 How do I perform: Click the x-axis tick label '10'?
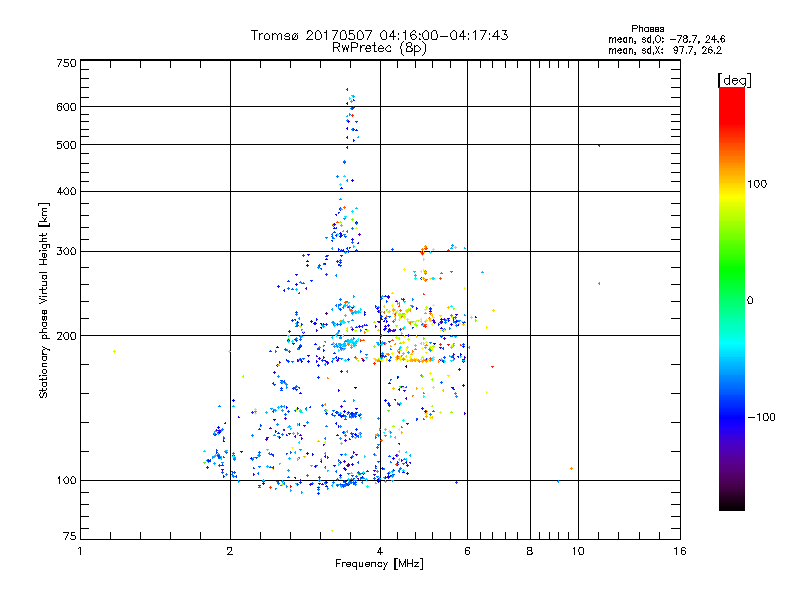[578, 551]
